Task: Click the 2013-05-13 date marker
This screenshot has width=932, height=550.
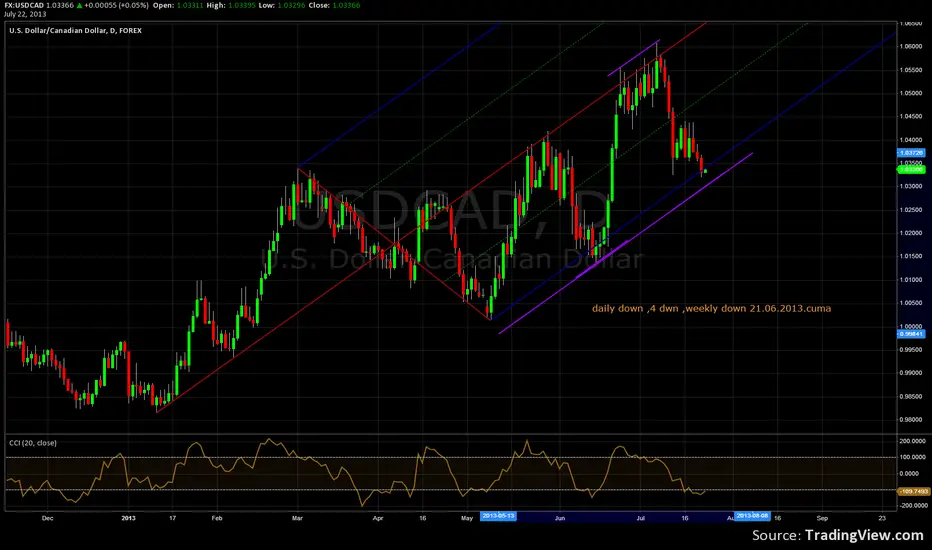Action: [x=498, y=516]
